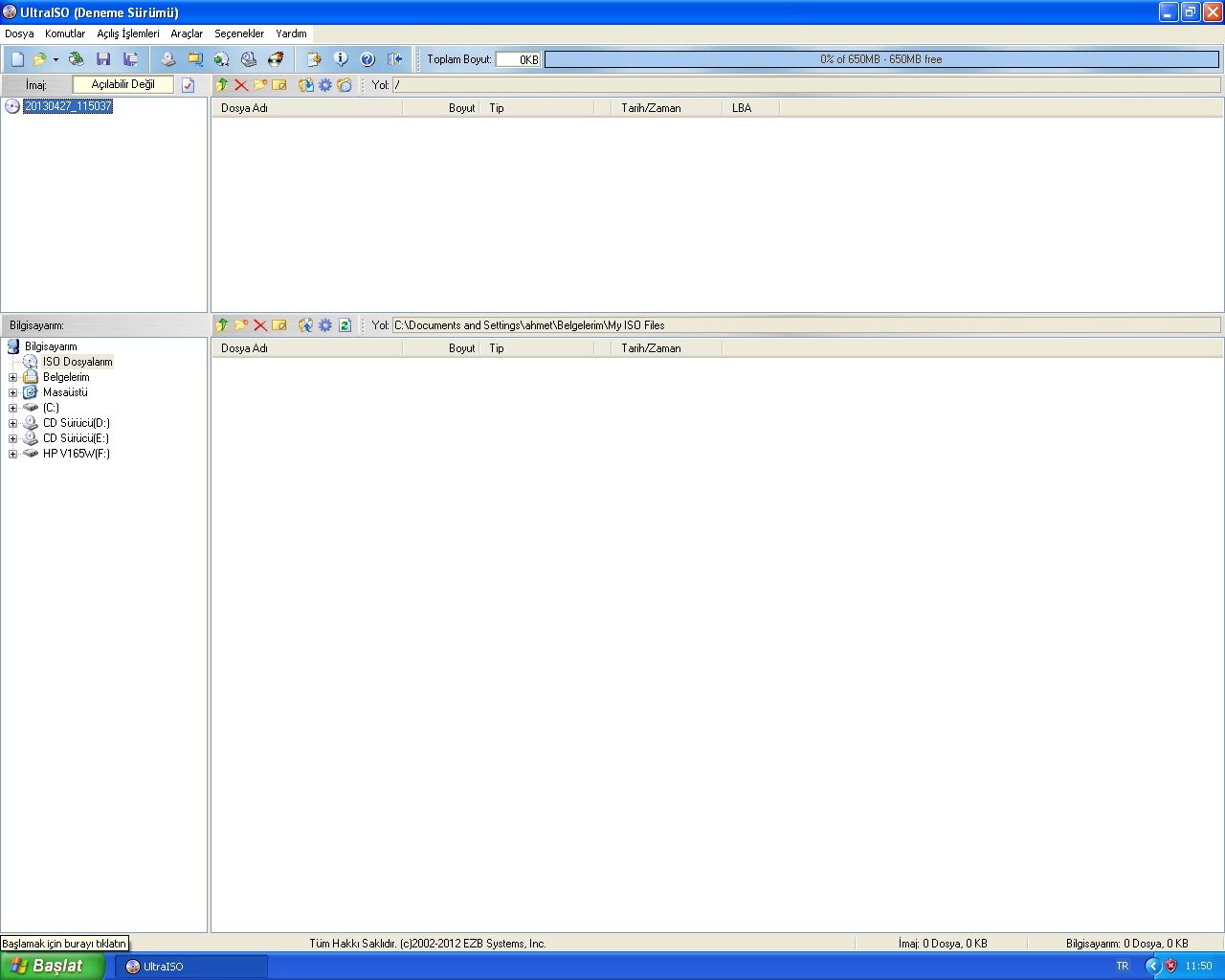The height and width of the screenshot is (980, 1225).
Task: Toggle the boot info check icon beside Açılabilir Değil
Action: point(188,85)
